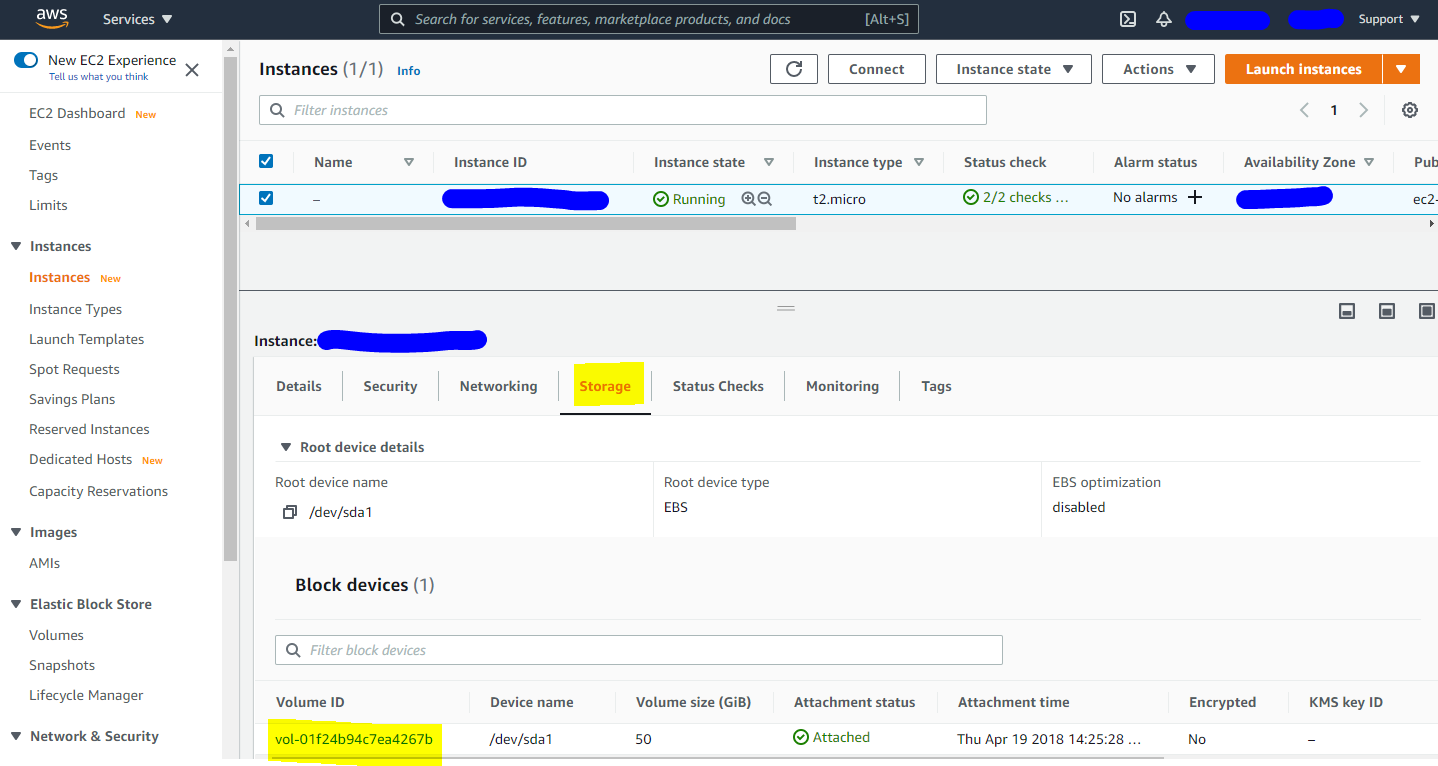Collapse the Images sidebar section

pyautogui.click(x=16, y=532)
